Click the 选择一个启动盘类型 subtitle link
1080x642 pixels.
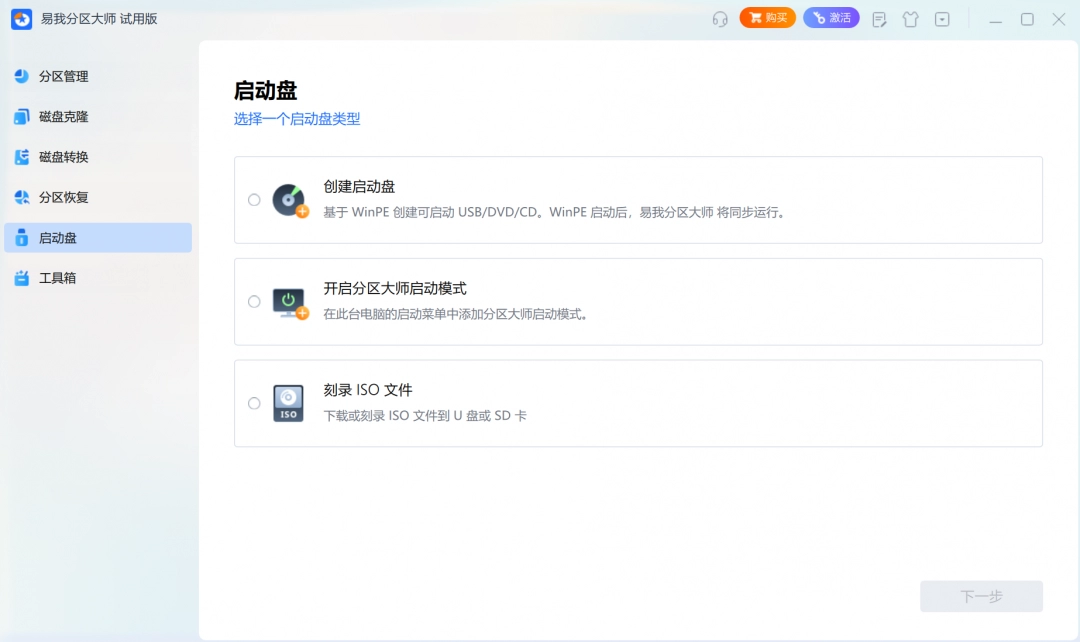click(x=297, y=118)
